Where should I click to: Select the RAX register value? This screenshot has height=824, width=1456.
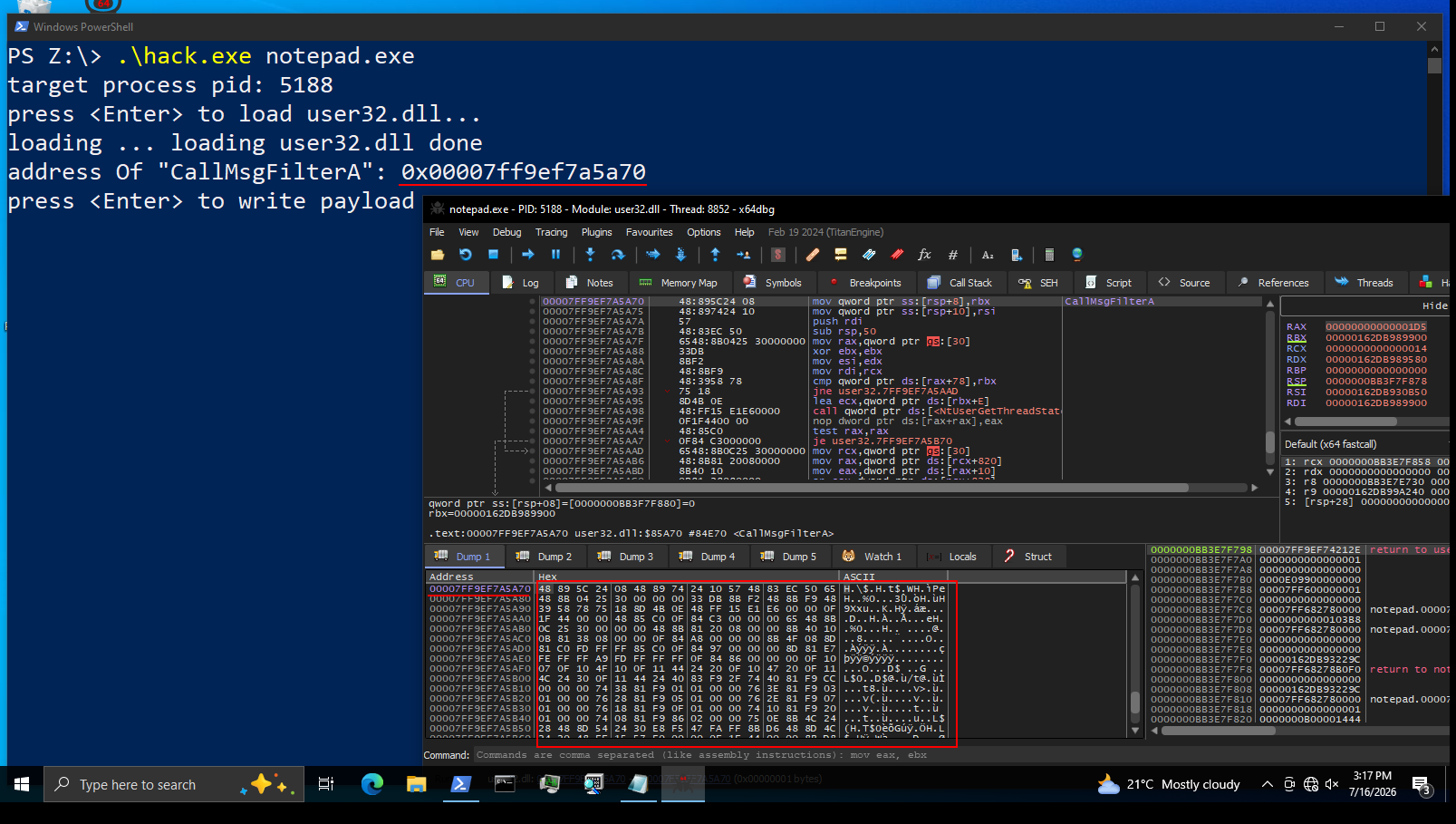[x=1375, y=327]
